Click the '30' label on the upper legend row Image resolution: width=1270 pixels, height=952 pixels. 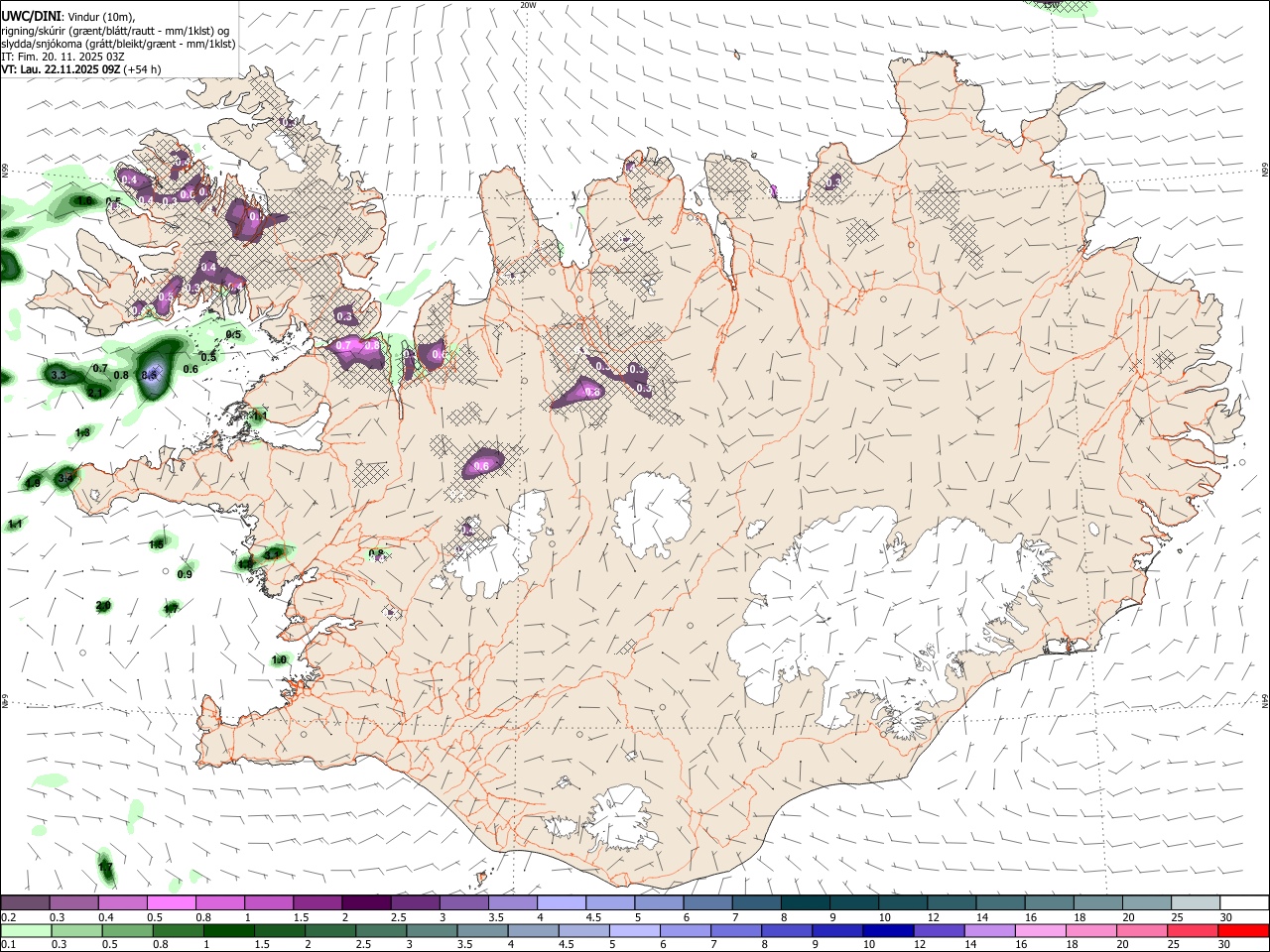click(x=1226, y=917)
